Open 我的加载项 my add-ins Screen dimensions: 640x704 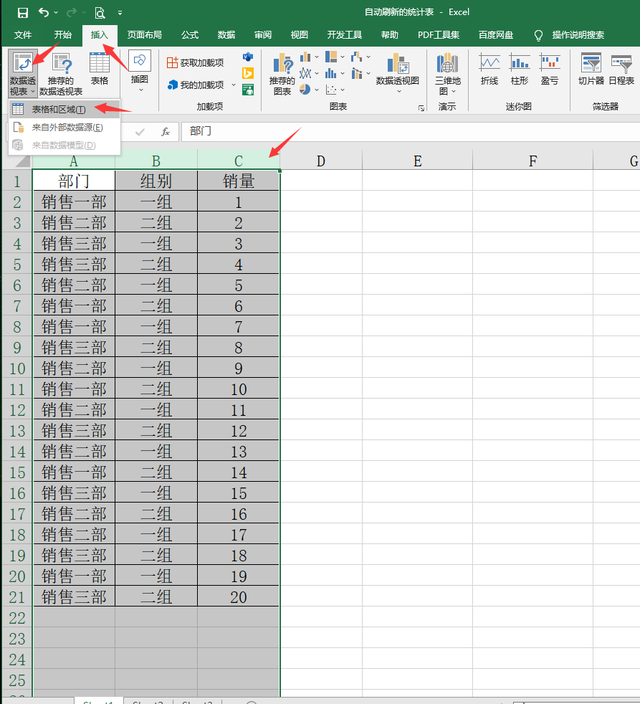[x=196, y=84]
